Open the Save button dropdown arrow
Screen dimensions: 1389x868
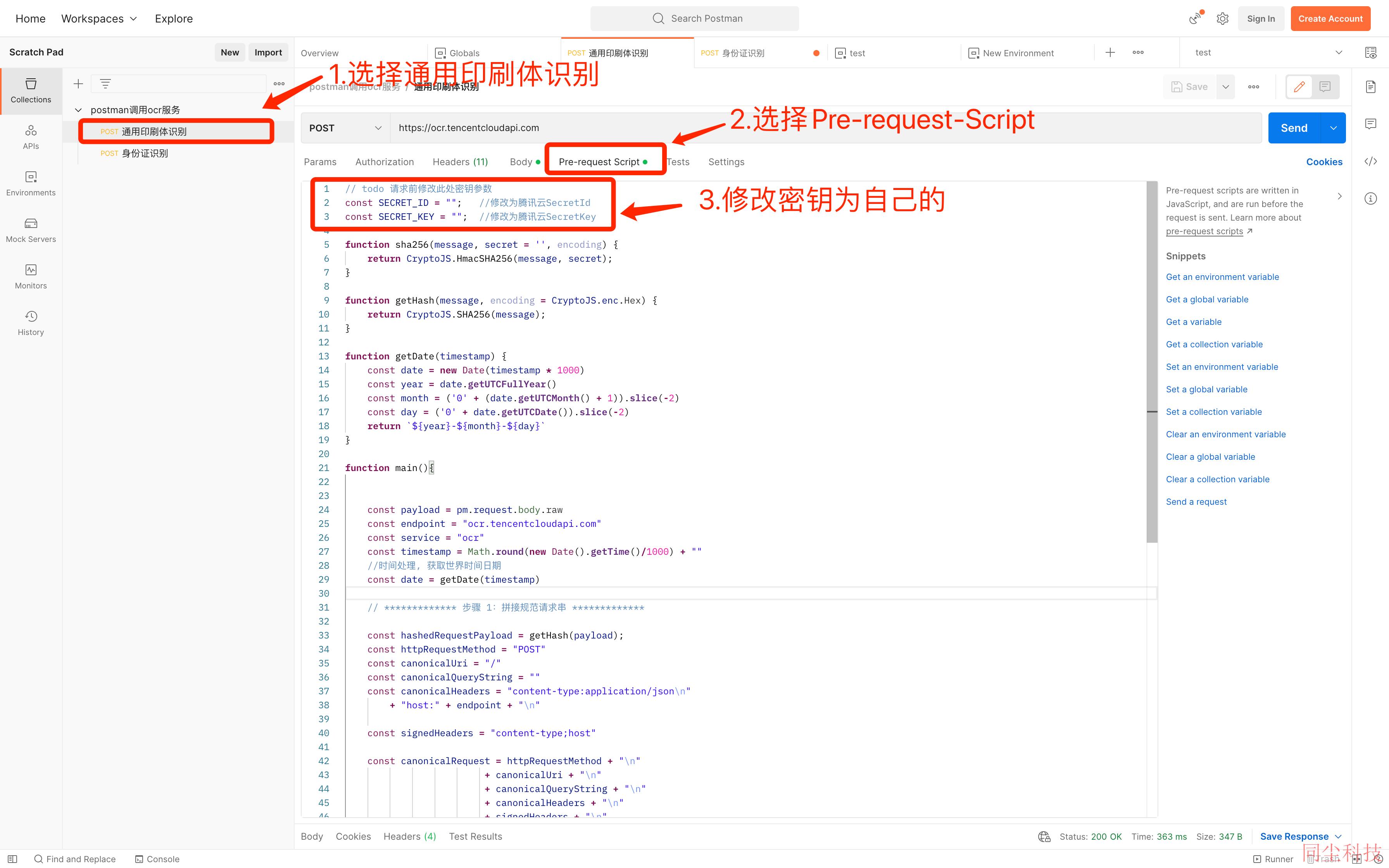point(1225,87)
